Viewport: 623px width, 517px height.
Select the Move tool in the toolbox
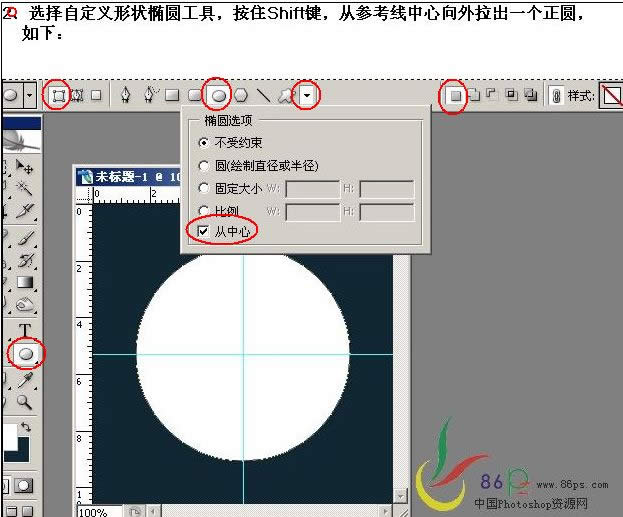point(26,166)
